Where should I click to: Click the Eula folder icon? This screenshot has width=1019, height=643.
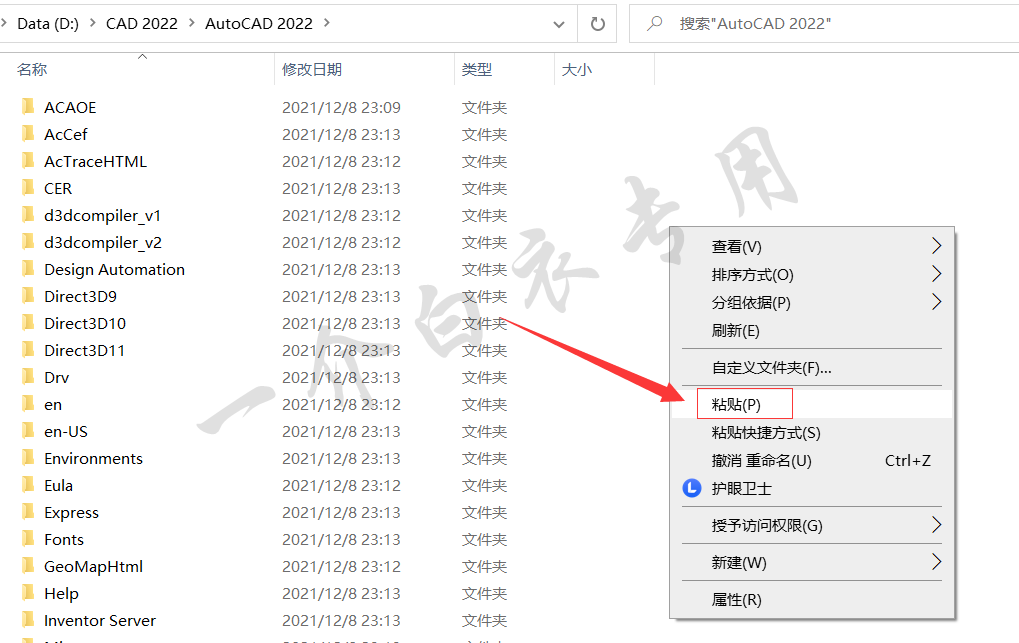click(28, 485)
